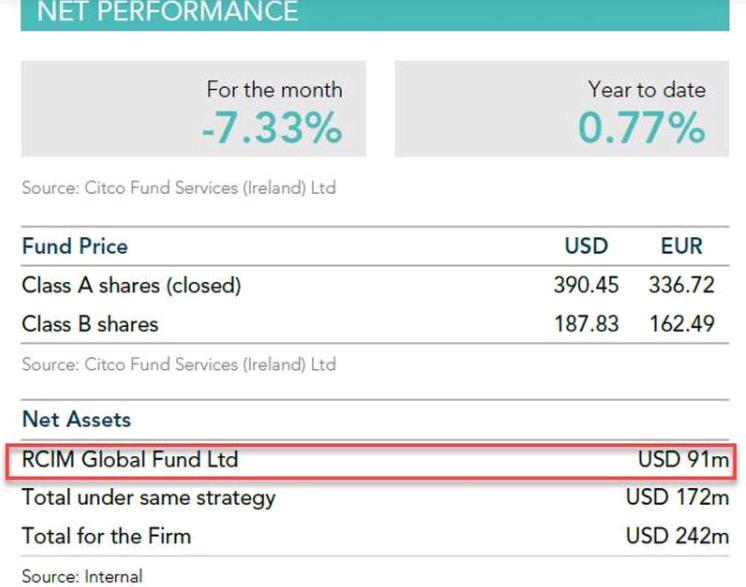Select the EUR column header
This screenshot has width=746, height=587.
(682, 246)
